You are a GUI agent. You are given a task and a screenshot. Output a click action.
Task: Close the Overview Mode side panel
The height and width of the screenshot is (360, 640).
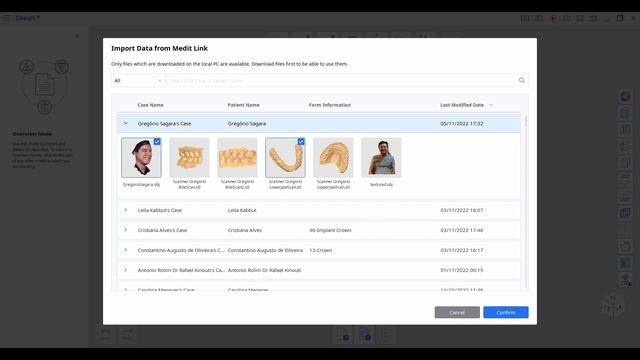click(77, 36)
